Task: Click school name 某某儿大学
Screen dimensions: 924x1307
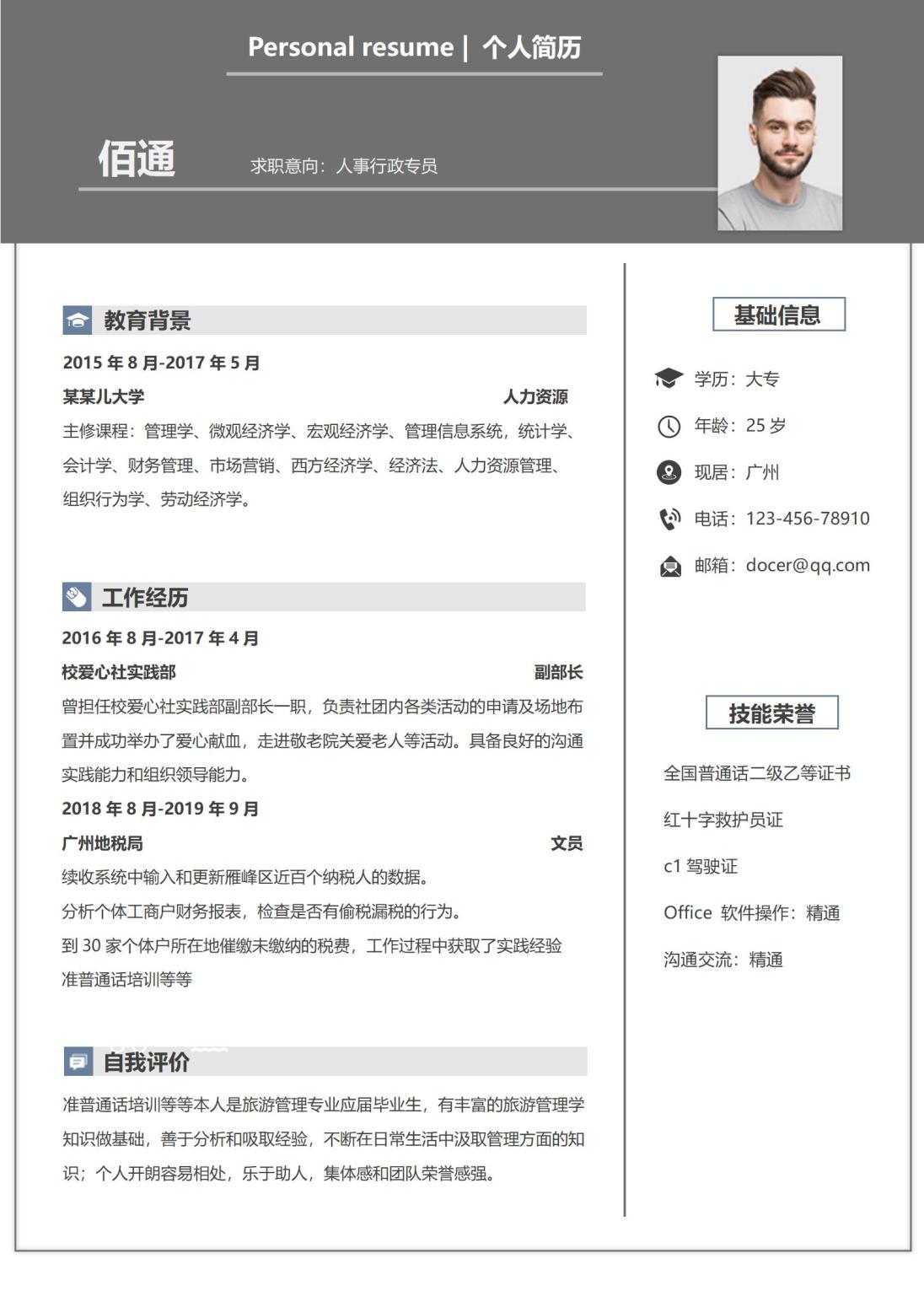Action: 103,396
